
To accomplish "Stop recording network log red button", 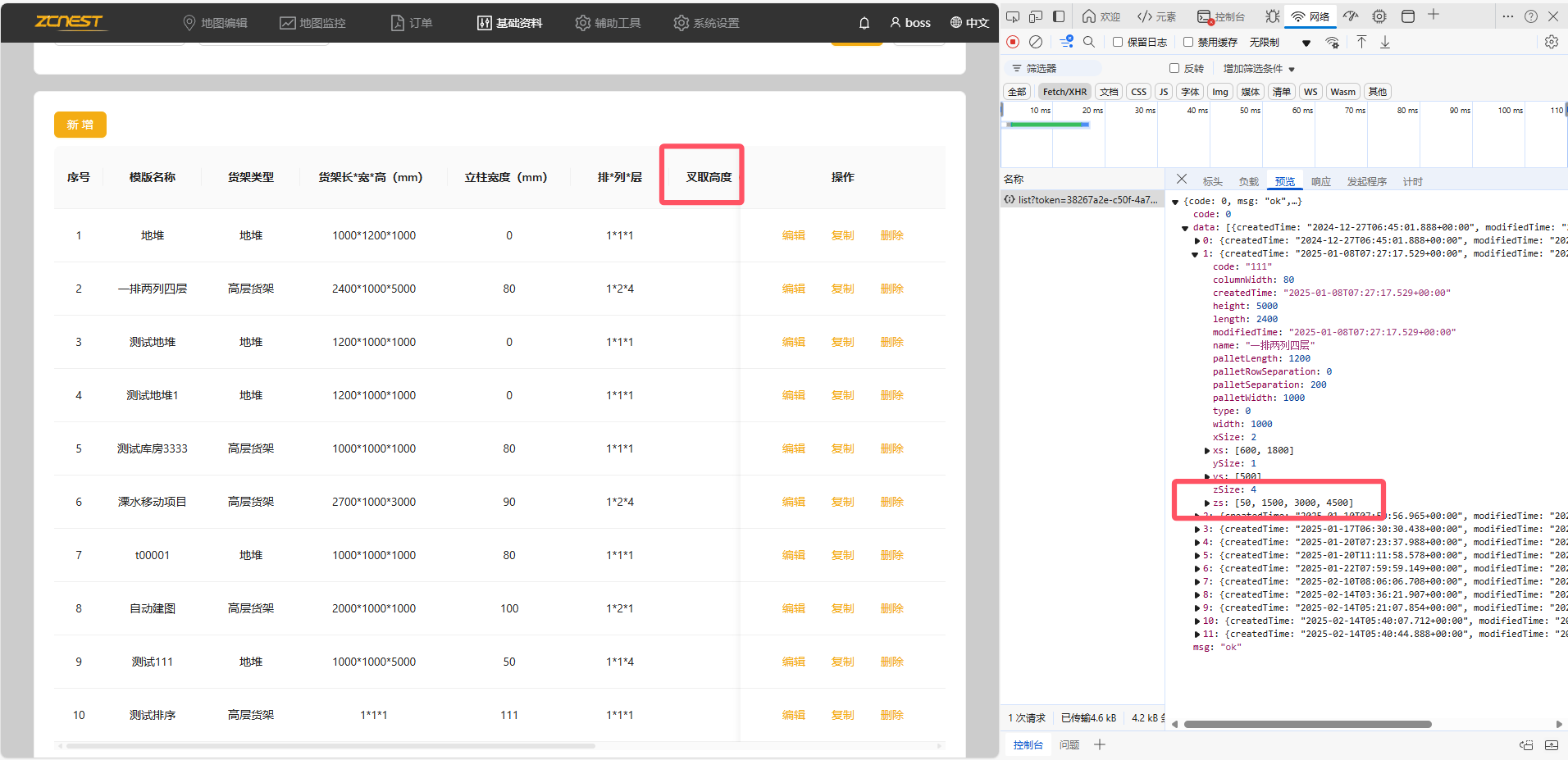I will 1013,42.
